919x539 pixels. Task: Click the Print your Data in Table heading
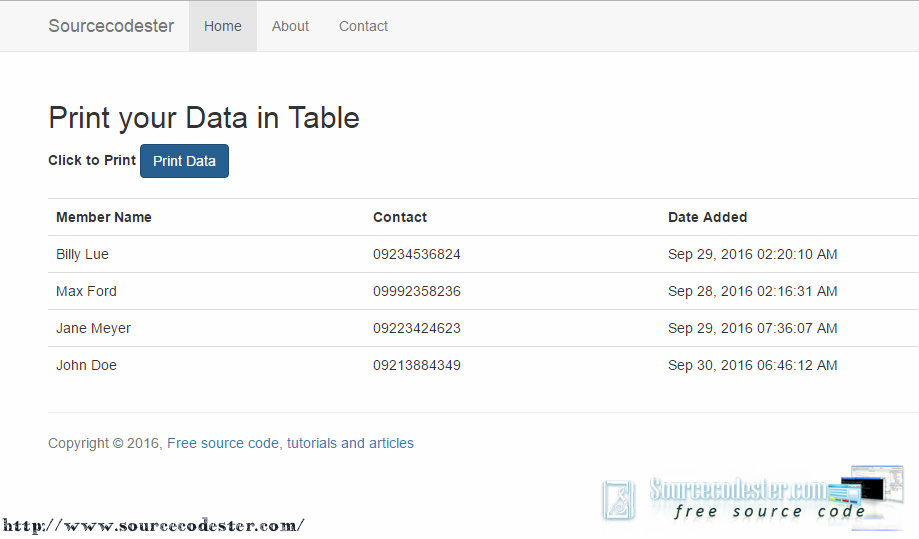(204, 118)
